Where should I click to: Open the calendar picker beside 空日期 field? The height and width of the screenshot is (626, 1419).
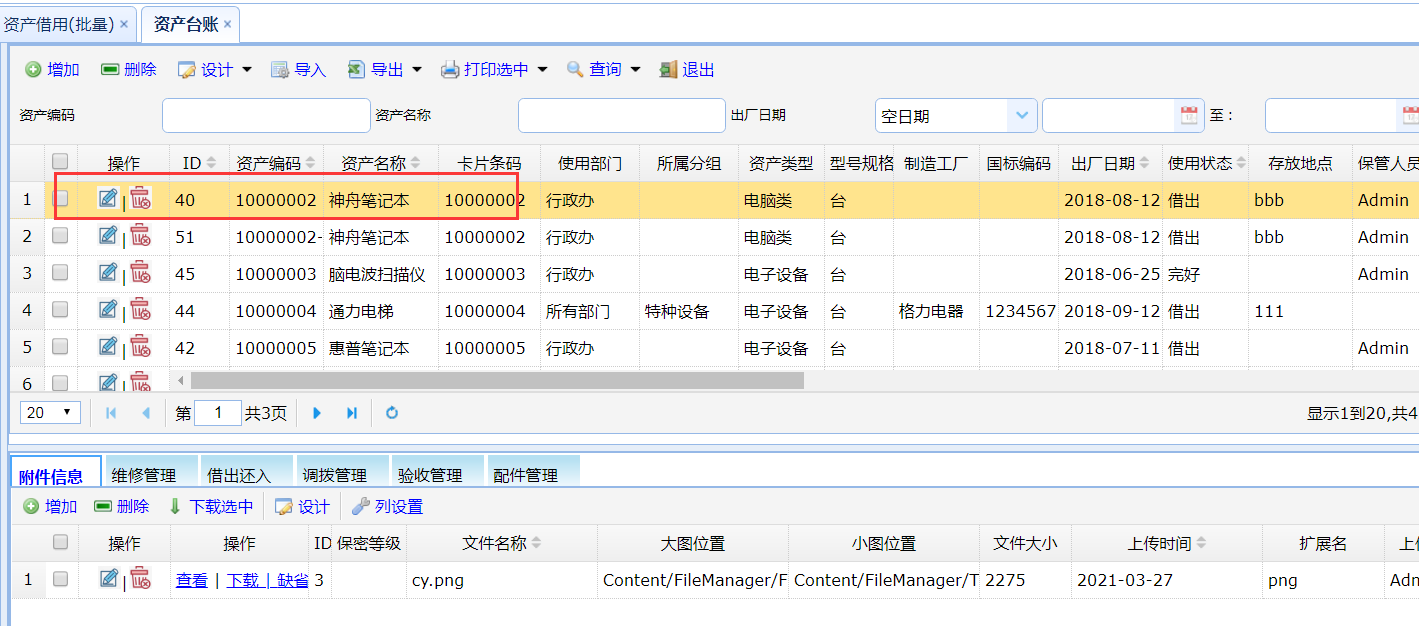click(x=1189, y=115)
